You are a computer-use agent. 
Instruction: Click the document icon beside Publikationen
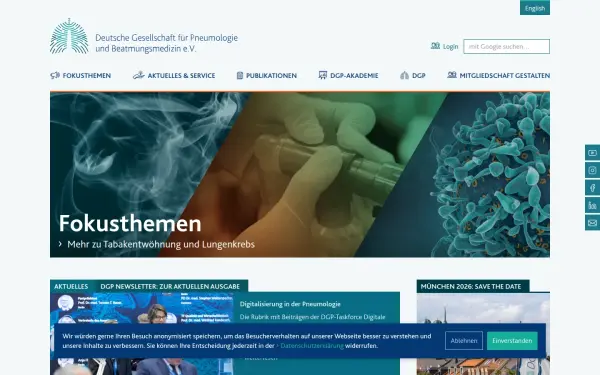pyautogui.click(x=240, y=75)
